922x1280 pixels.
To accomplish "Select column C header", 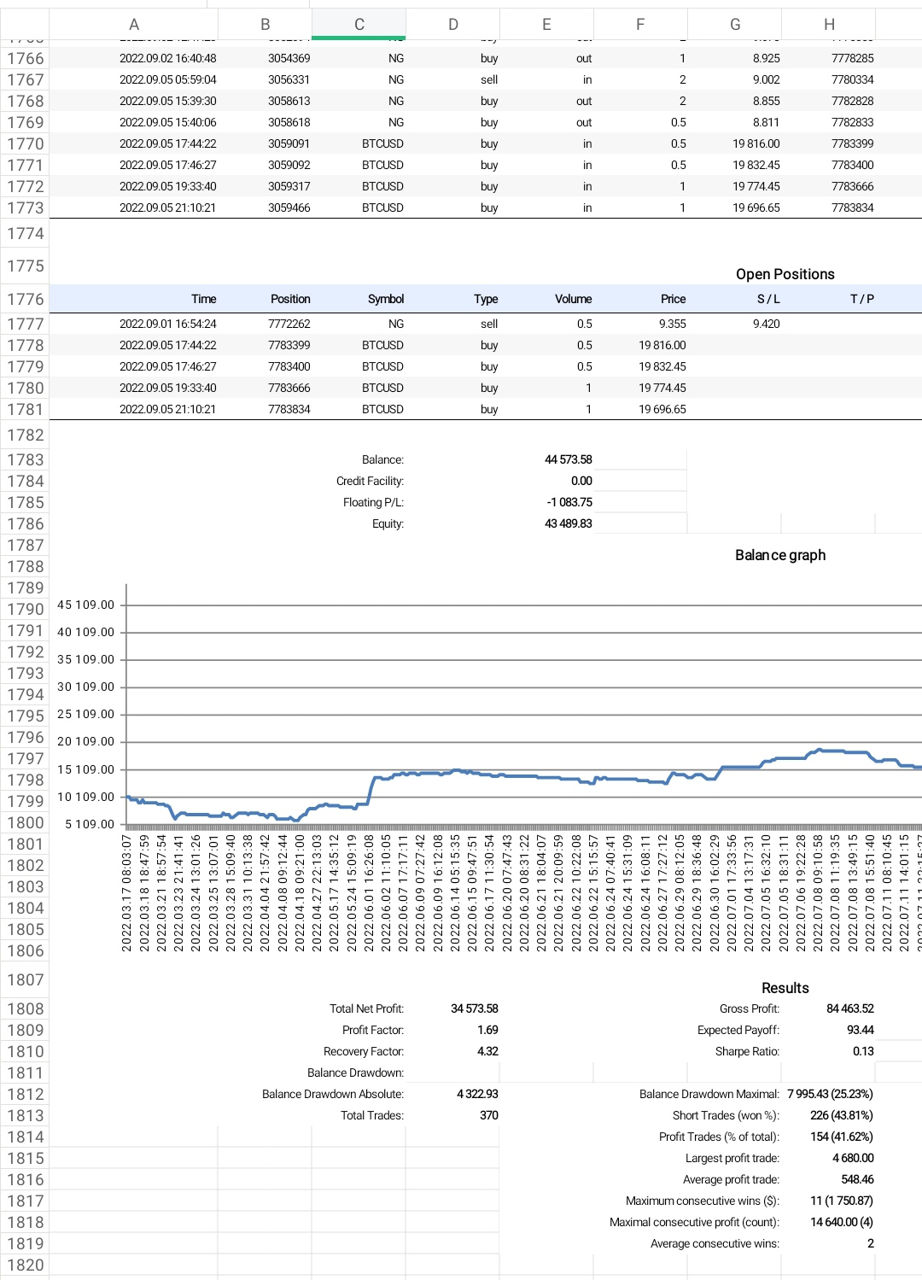I will point(359,24).
